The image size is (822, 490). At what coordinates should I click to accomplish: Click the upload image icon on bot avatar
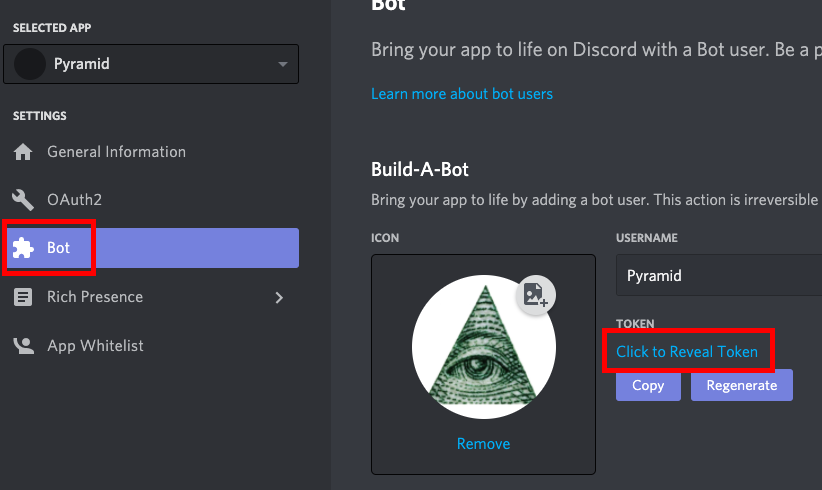(536, 295)
